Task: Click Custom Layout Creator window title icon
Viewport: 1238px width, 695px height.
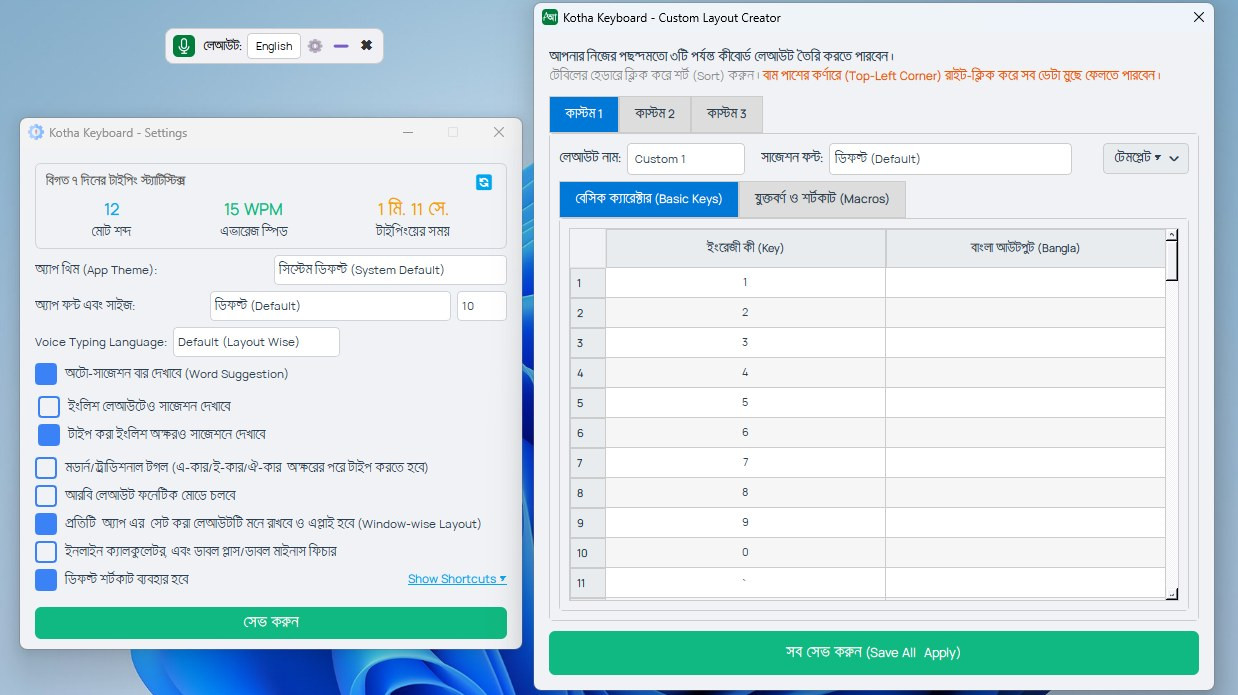Action: click(550, 17)
